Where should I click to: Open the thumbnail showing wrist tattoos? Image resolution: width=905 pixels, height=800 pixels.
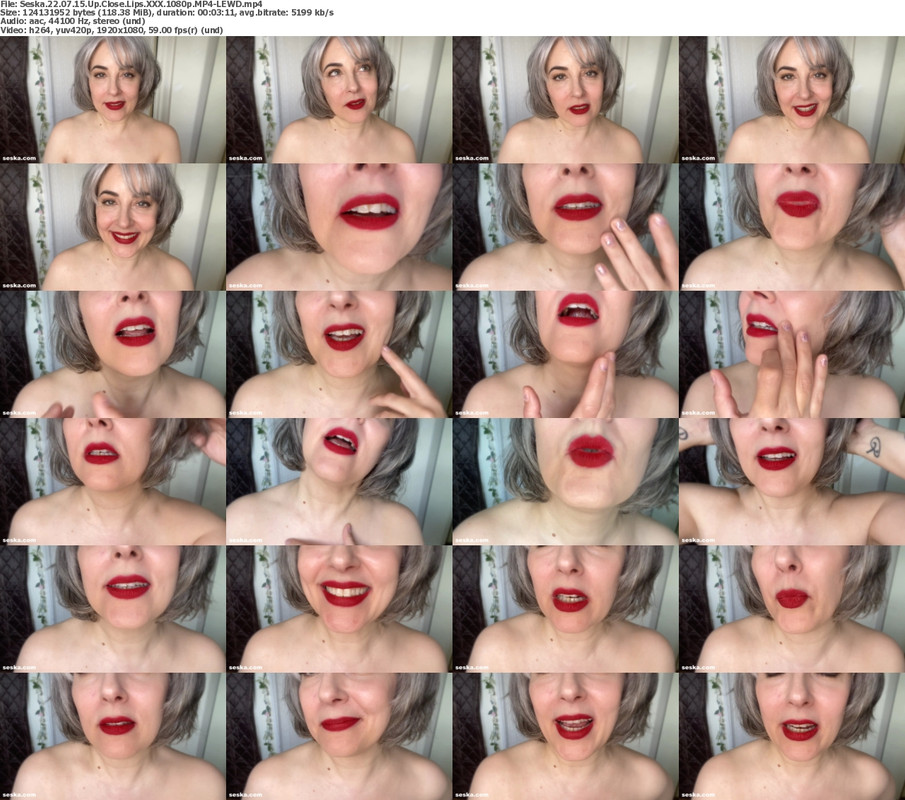[x=792, y=481]
